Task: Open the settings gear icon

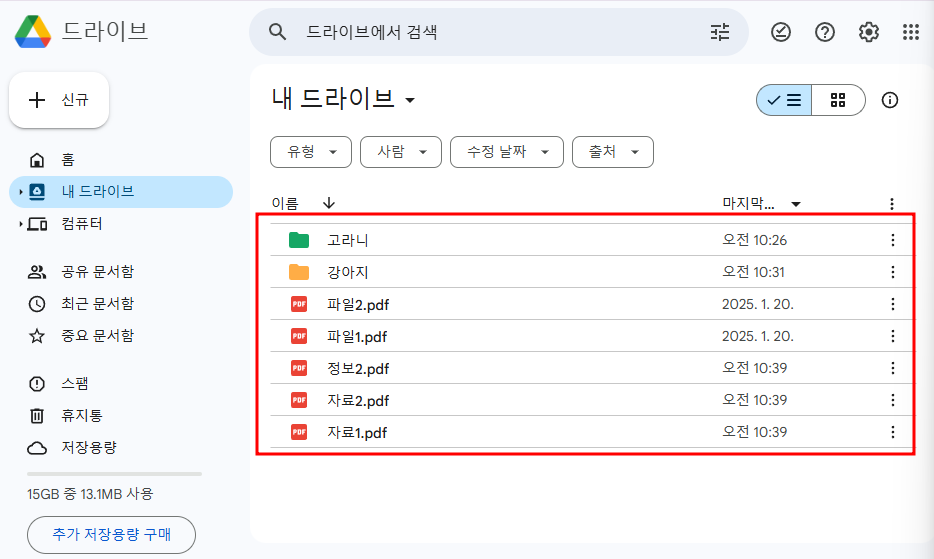Action: coord(868,32)
